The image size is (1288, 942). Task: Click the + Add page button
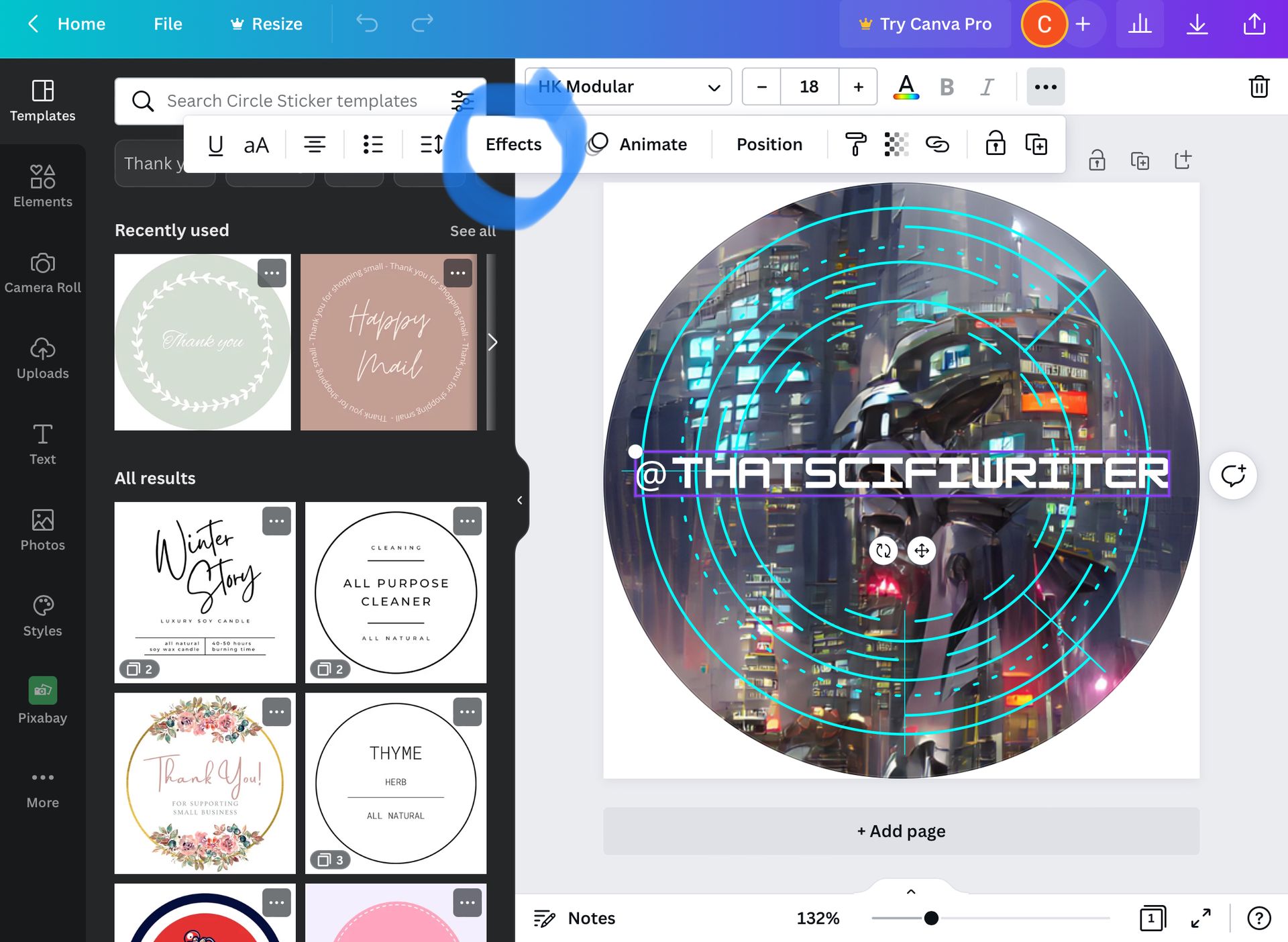[901, 831]
